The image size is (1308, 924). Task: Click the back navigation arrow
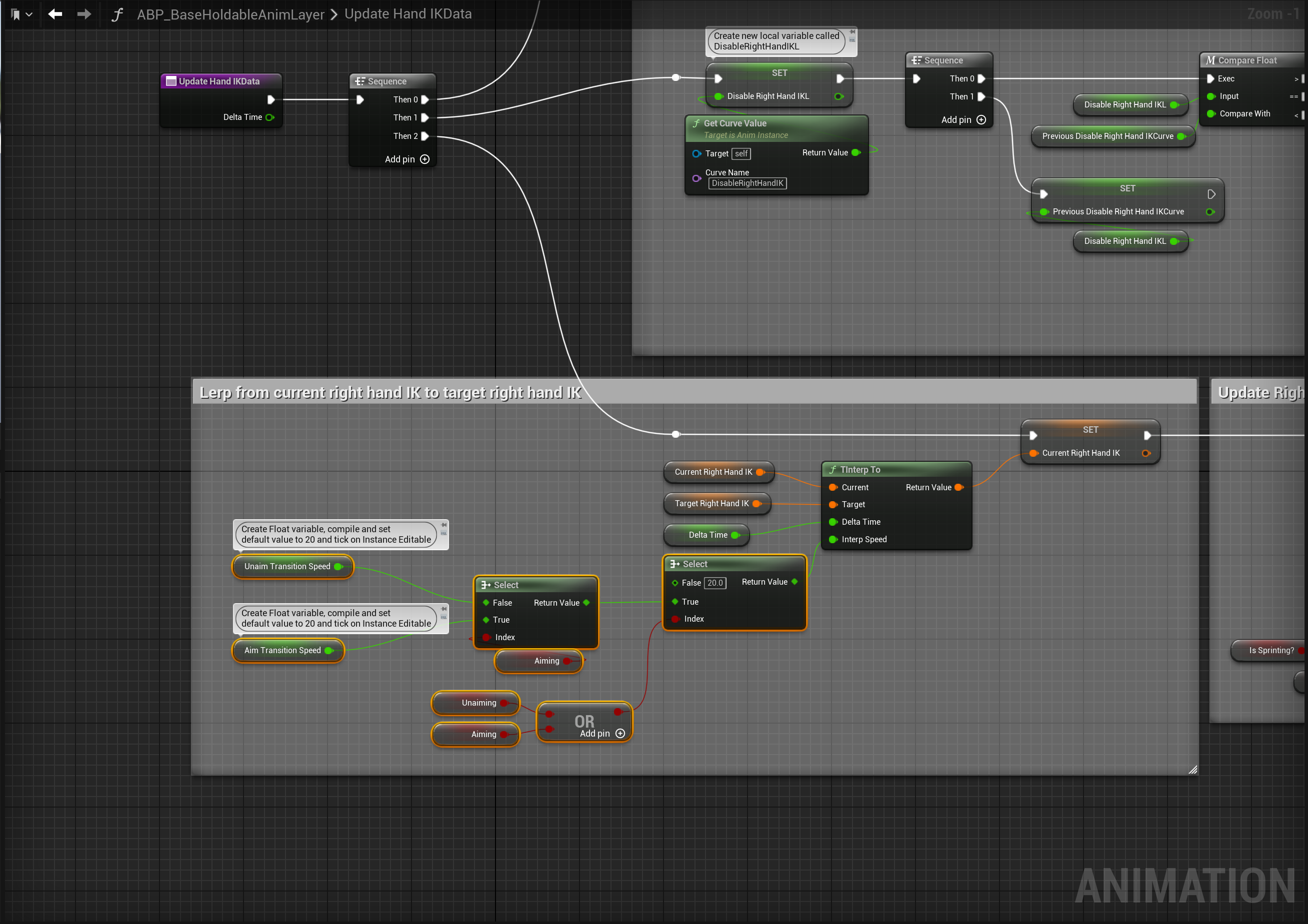coord(55,14)
